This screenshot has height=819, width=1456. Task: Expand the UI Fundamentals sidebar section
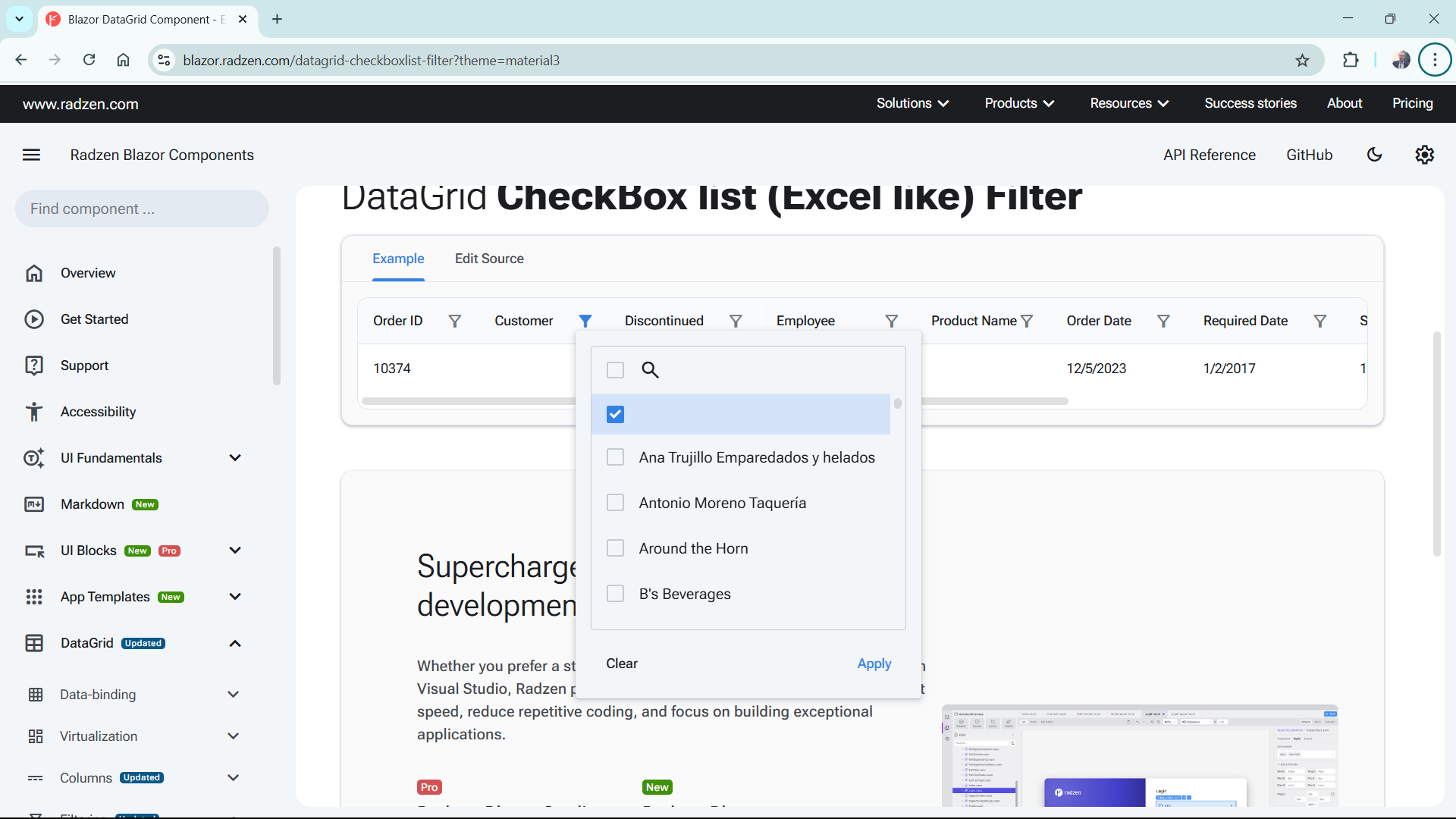click(234, 457)
